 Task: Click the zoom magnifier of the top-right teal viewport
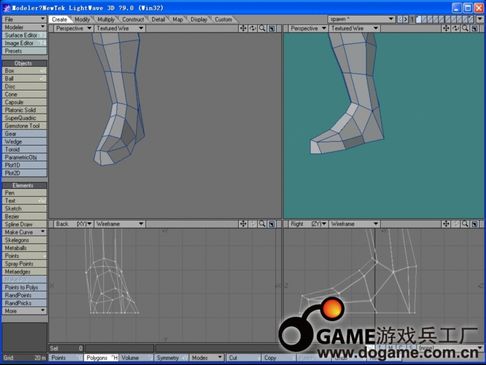[x=465, y=28]
